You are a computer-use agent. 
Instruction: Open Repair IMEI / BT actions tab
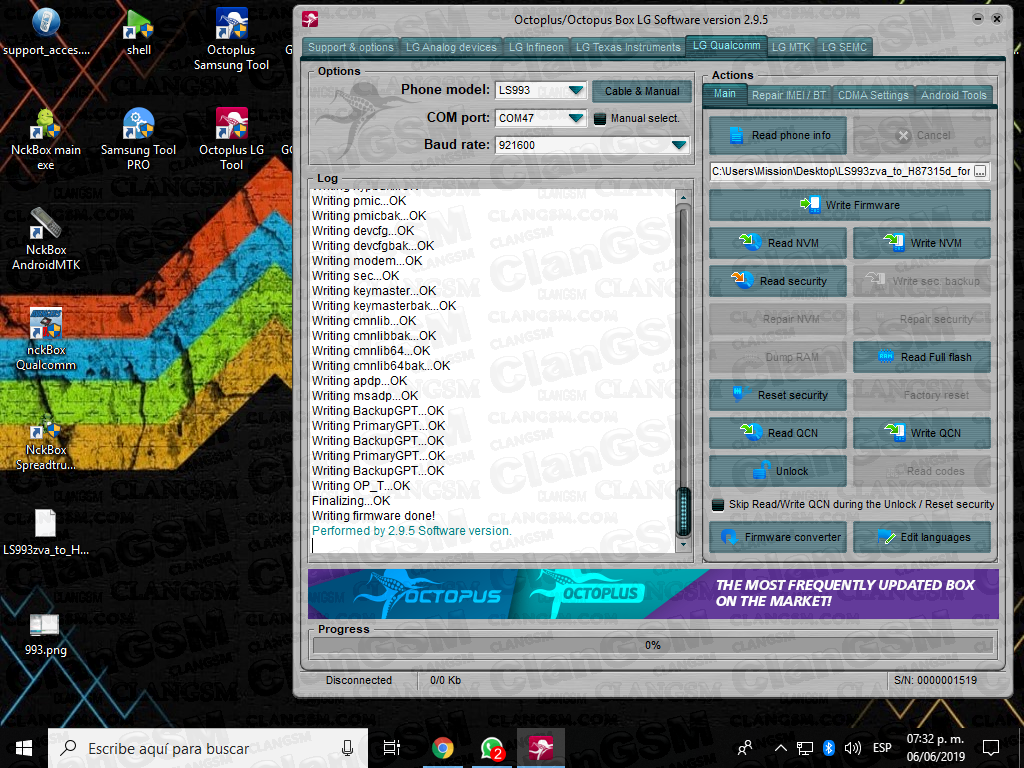(789, 95)
